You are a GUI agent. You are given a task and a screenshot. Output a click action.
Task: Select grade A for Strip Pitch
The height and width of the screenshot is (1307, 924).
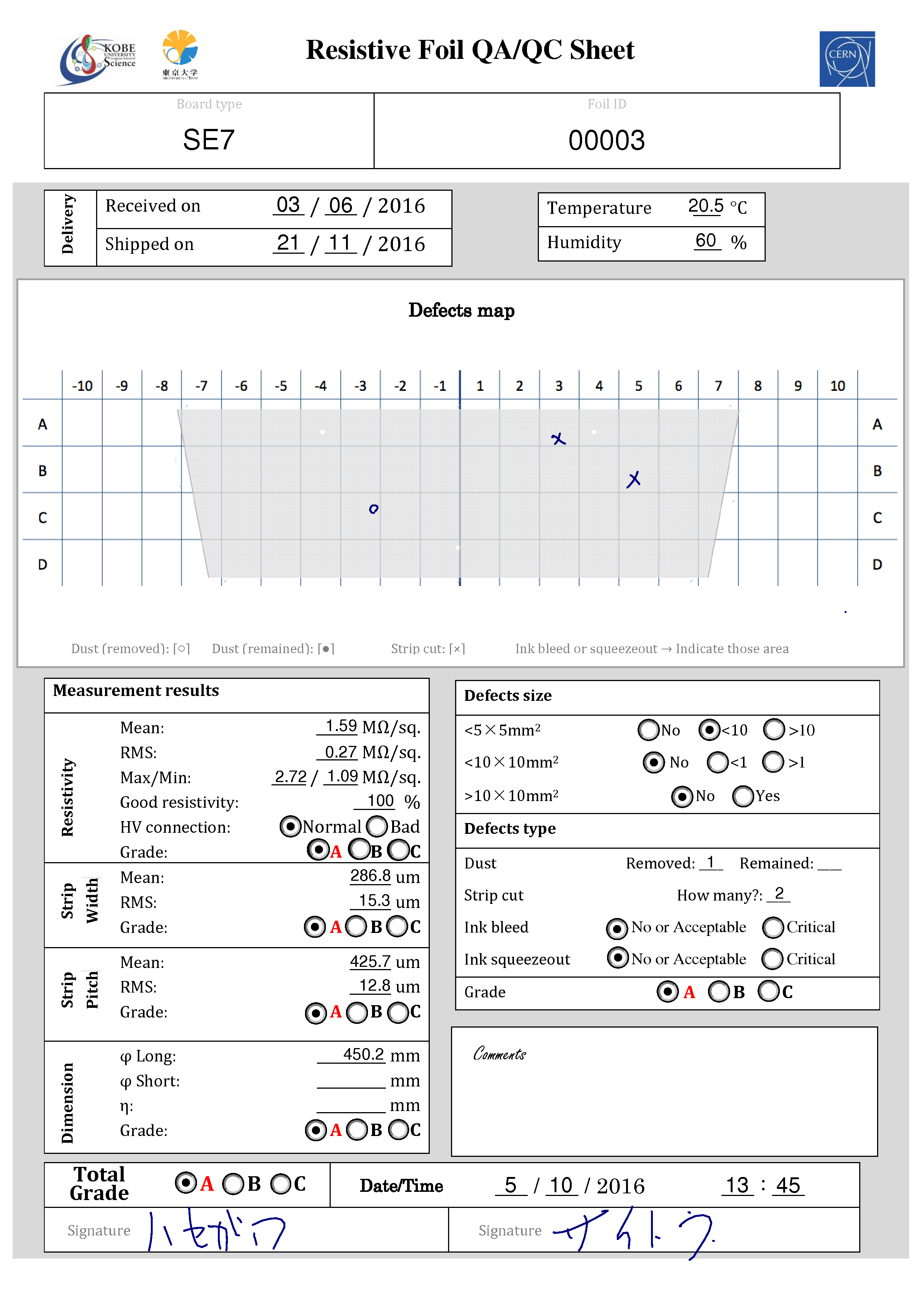pos(315,1013)
